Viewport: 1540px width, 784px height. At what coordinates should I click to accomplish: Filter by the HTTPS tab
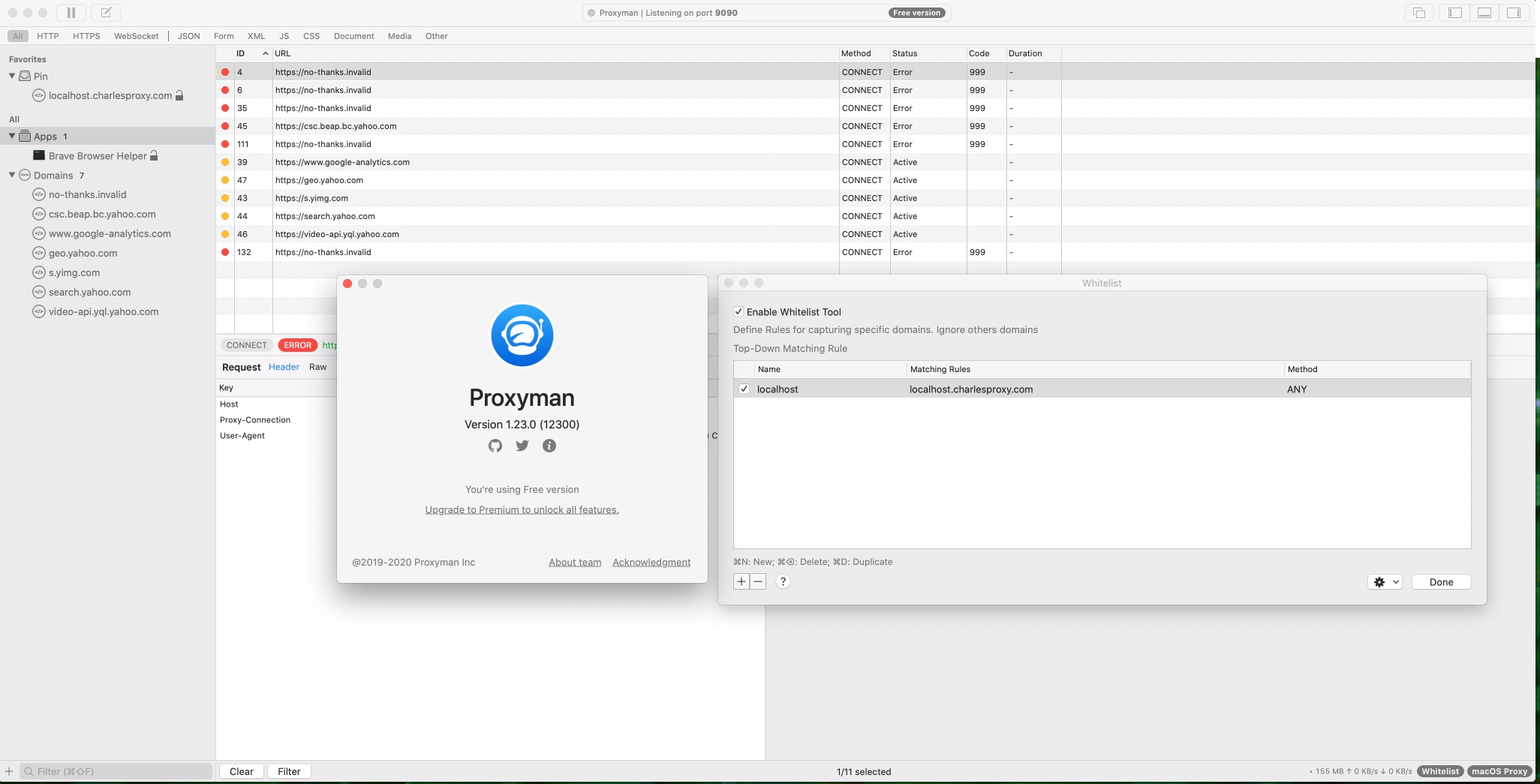click(86, 36)
